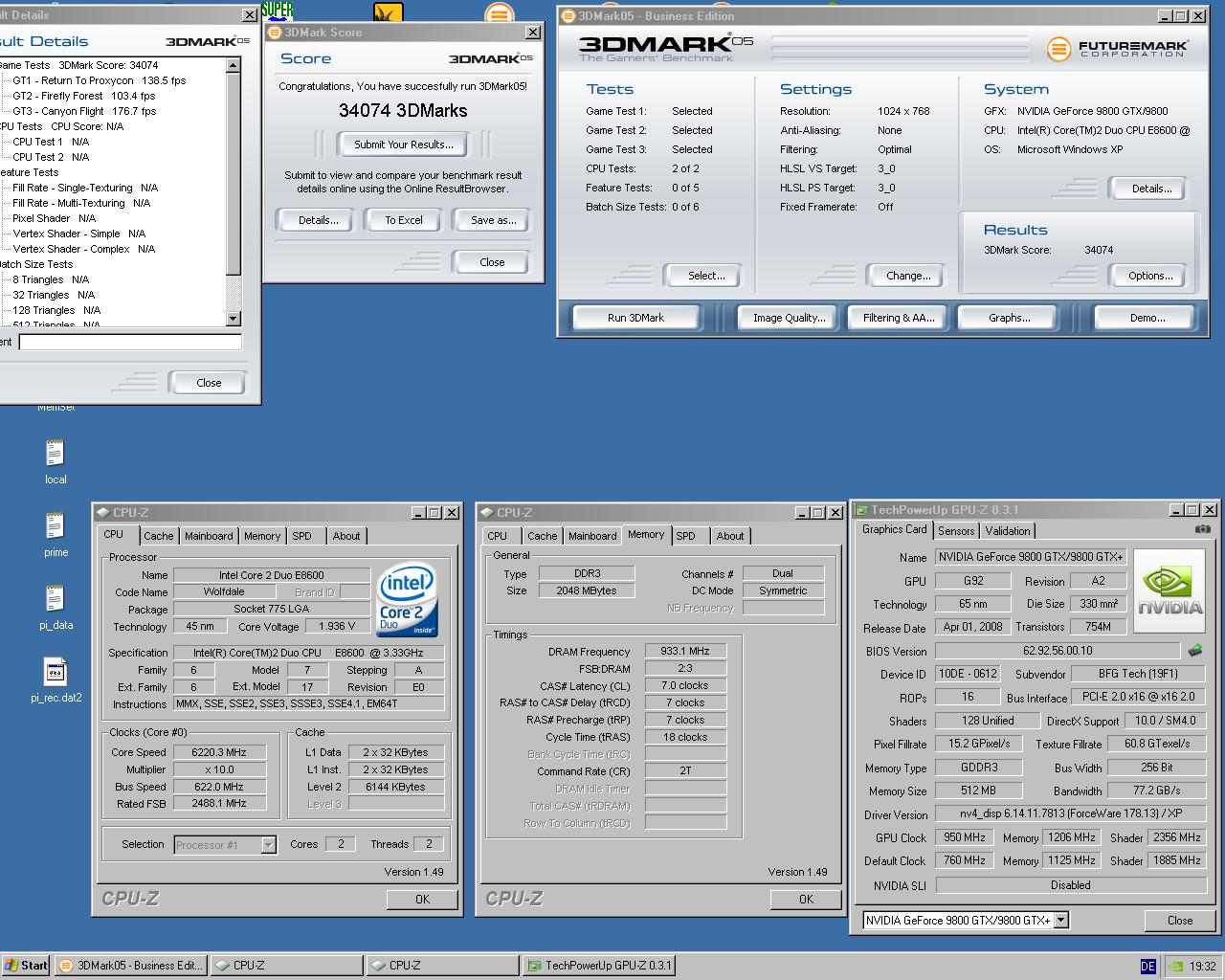Select 'GT3 - Canyon Flight' result row

[x=84, y=111]
